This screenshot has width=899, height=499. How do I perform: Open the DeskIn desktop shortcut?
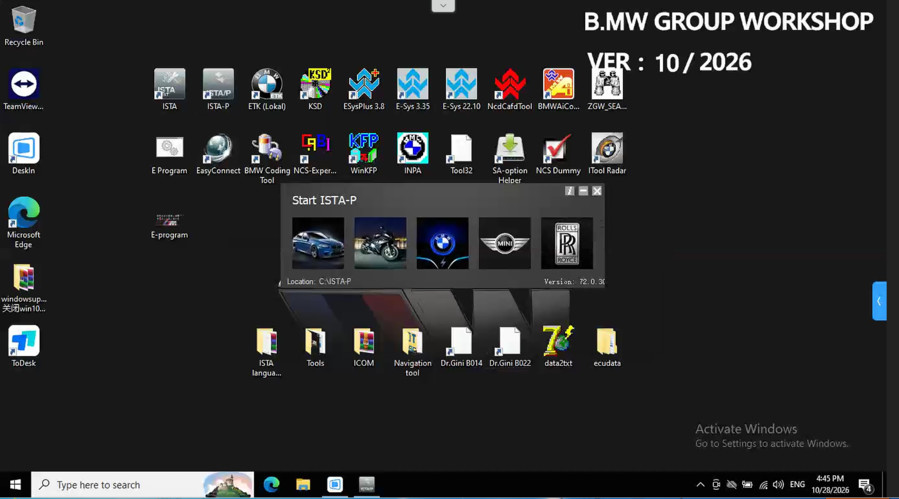coord(24,148)
